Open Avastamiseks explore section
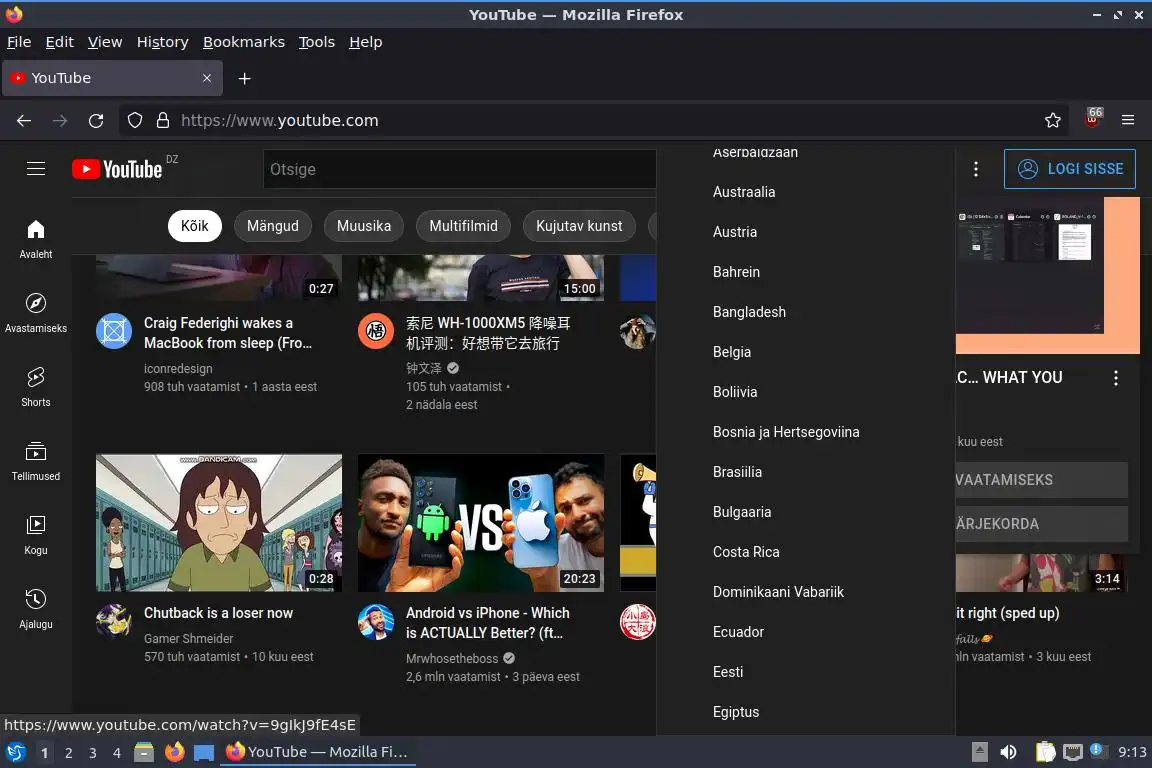The height and width of the screenshot is (768, 1152). tap(36, 313)
